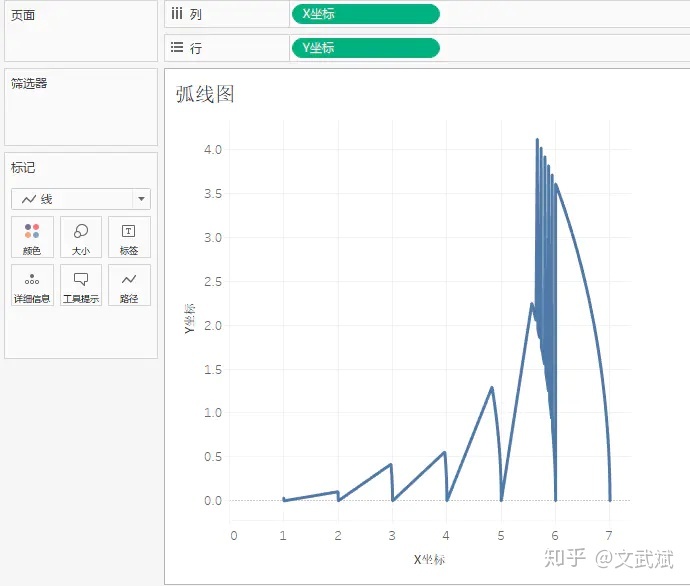Click the 3 tick label on X axis
The image size is (690, 586).
(x=392, y=535)
